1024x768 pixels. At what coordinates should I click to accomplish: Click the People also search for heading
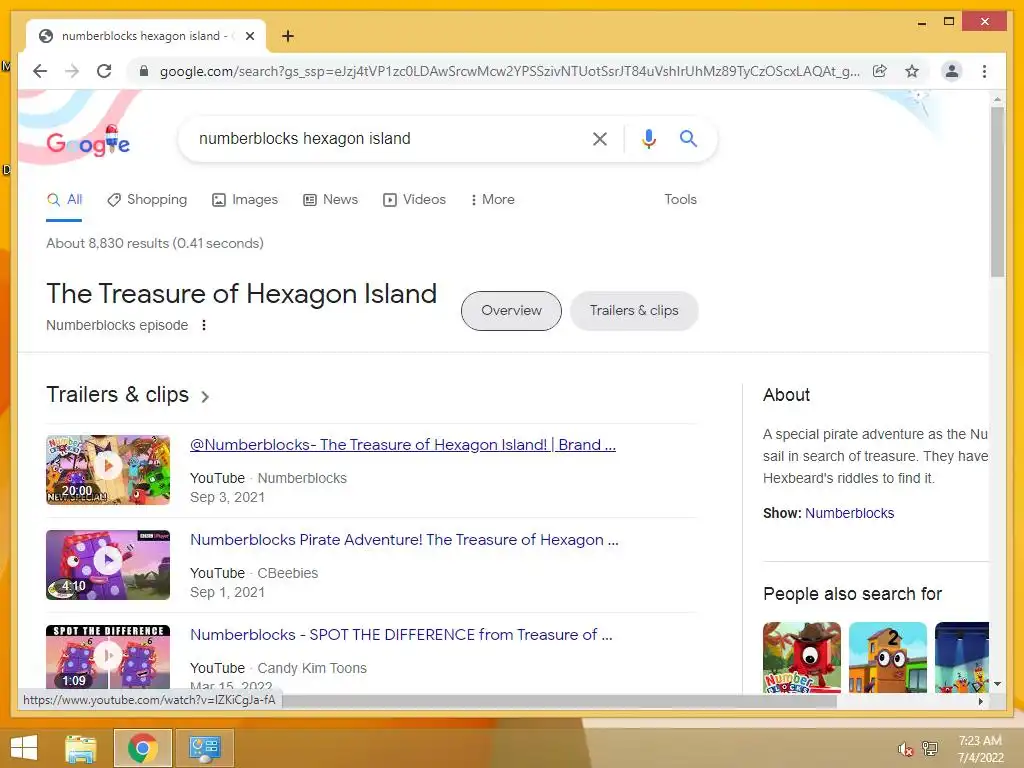tap(852, 594)
